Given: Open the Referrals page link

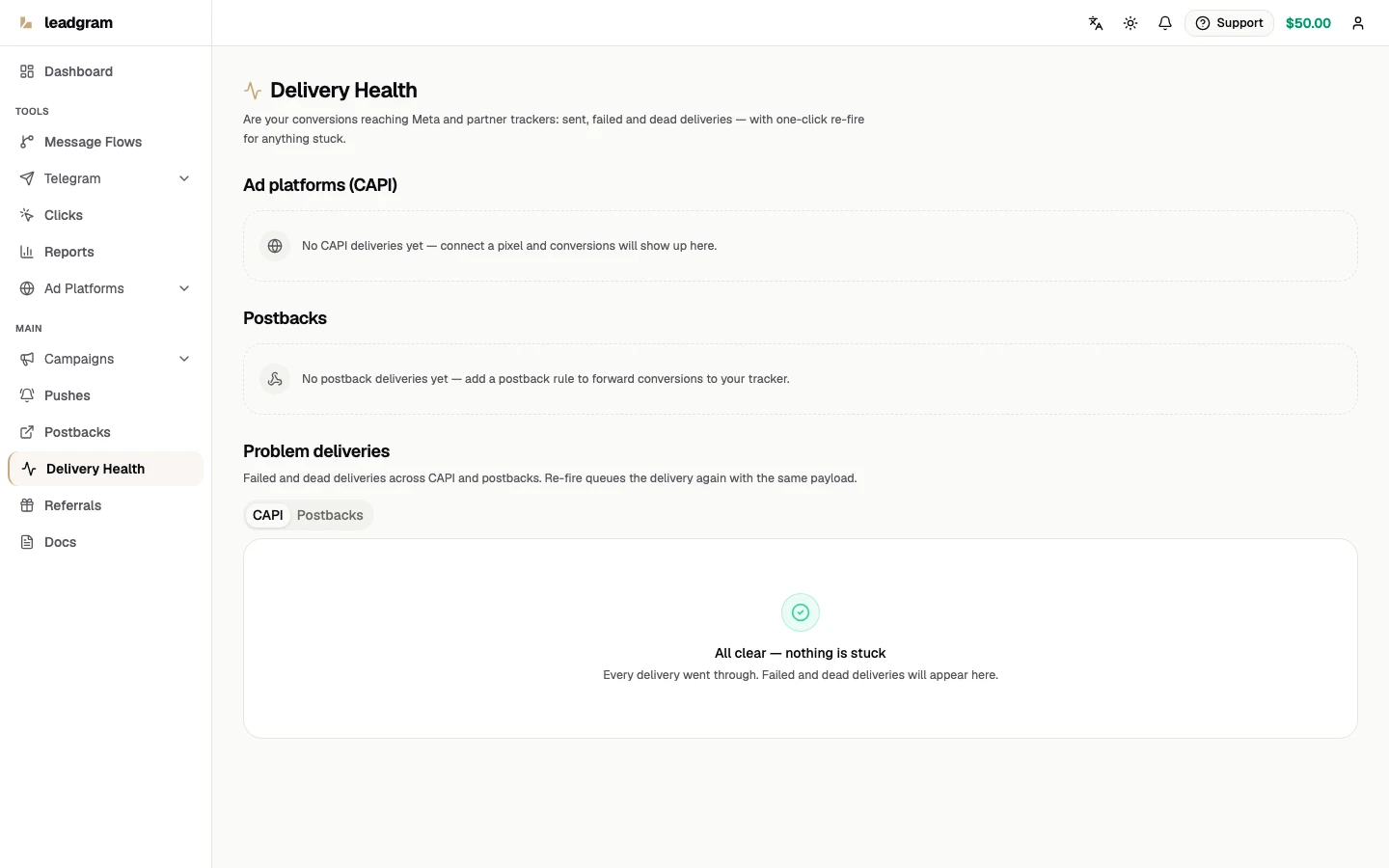Looking at the screenshot, I should 106,505.
